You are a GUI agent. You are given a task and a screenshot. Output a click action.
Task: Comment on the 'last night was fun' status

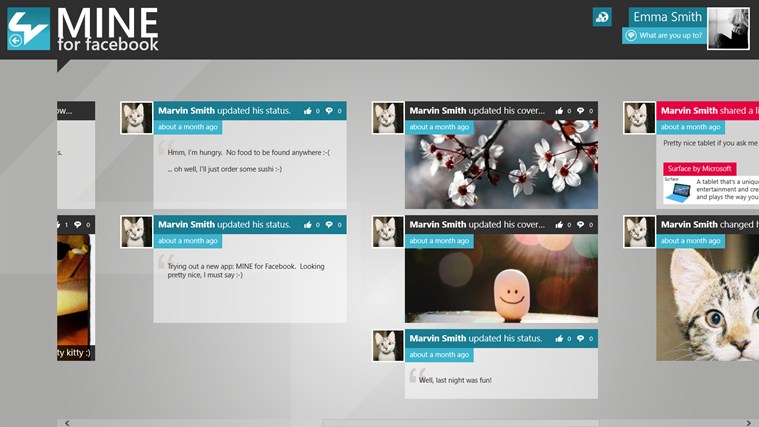580,338
